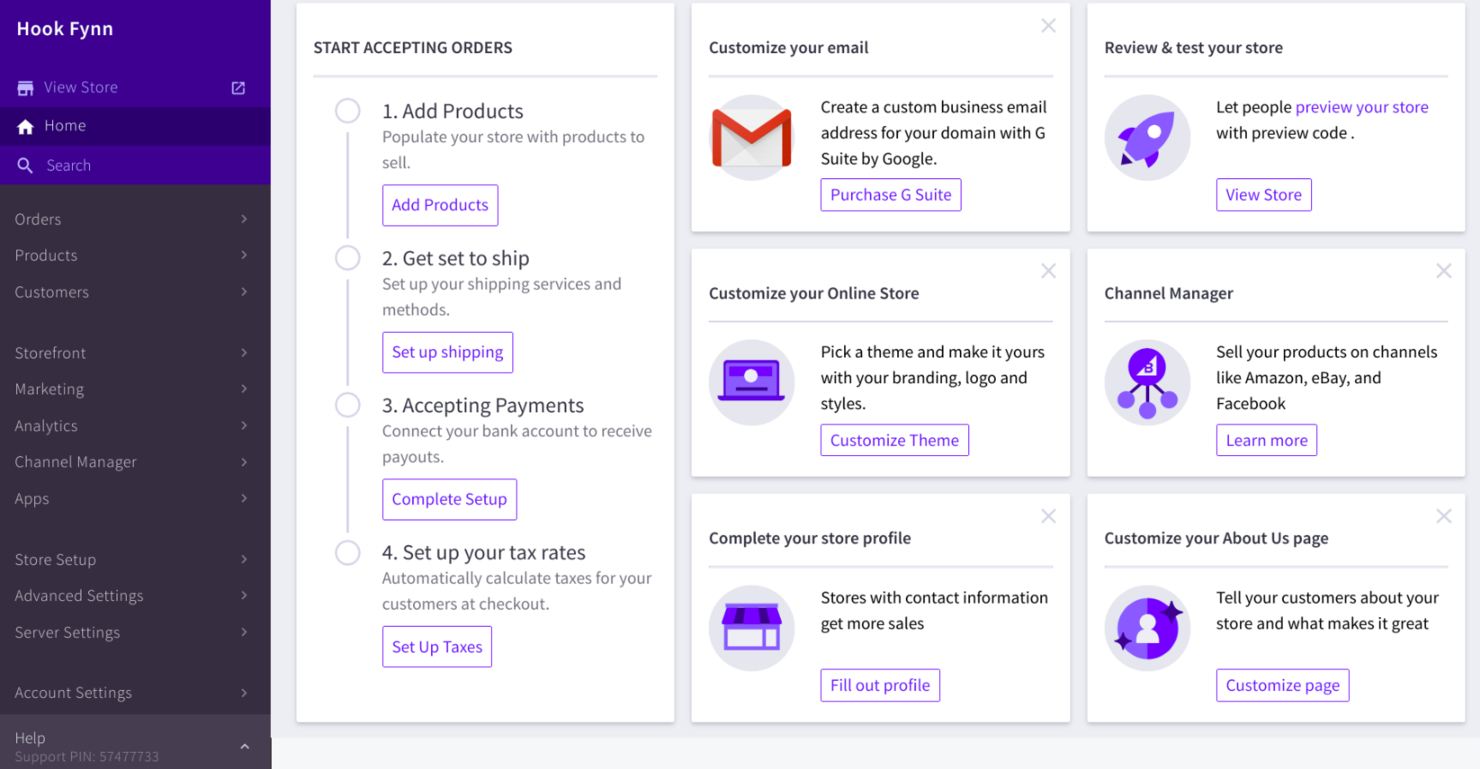Viewport: 1480px width, 769px height.
Task: Click the About Us person icon
Action: pyautogui.click(x=1147, y=628)
